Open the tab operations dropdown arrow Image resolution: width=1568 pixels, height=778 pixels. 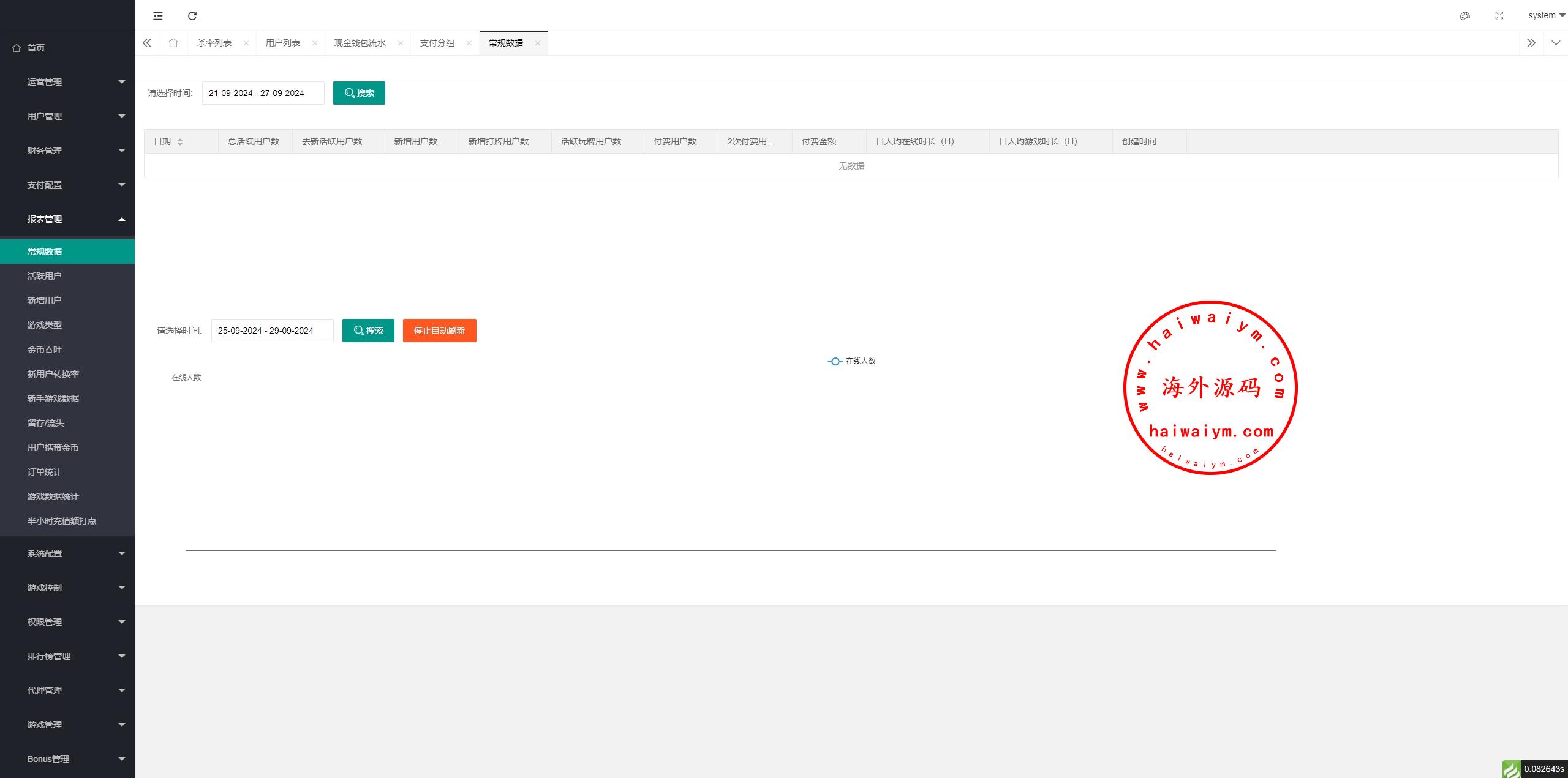[1556, 43]
